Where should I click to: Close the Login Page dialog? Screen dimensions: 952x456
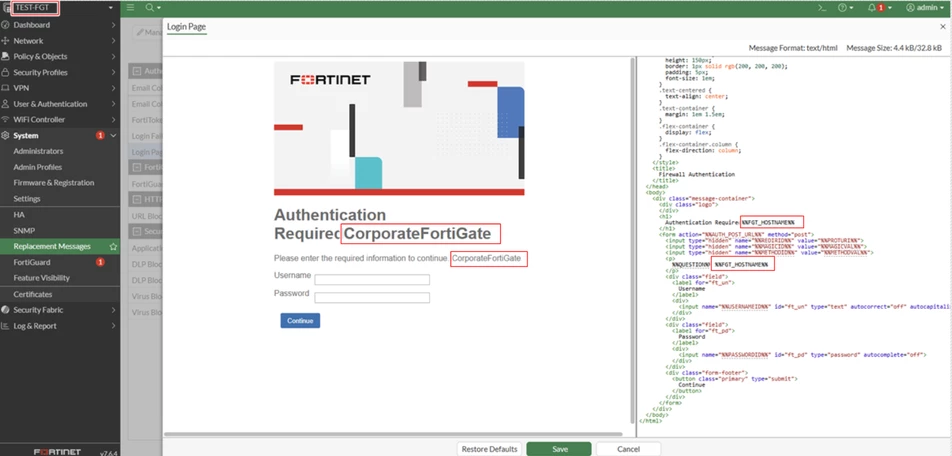[x=942, y=27]
